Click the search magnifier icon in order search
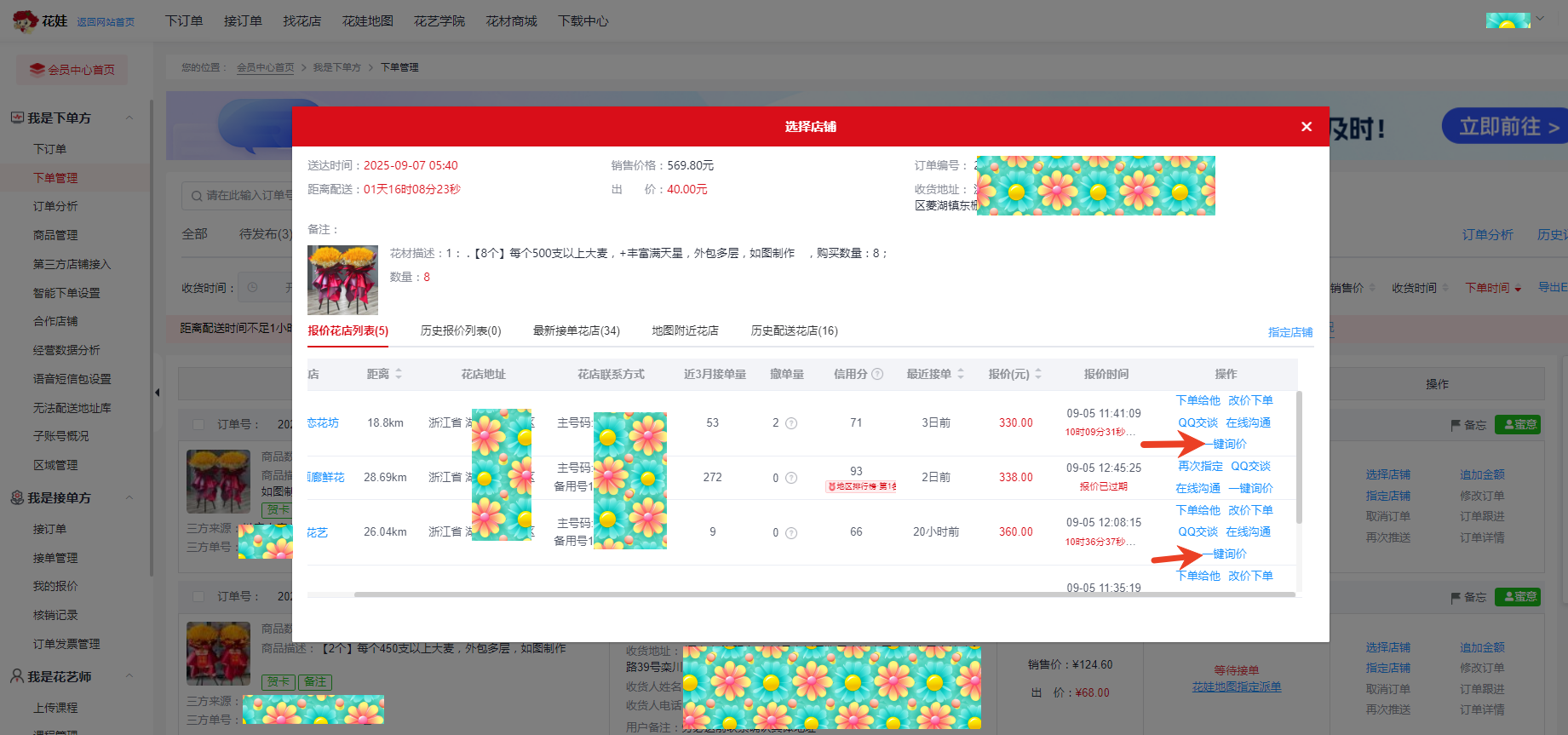This screenshot has width=1568, height=735. tap(197, 196)
